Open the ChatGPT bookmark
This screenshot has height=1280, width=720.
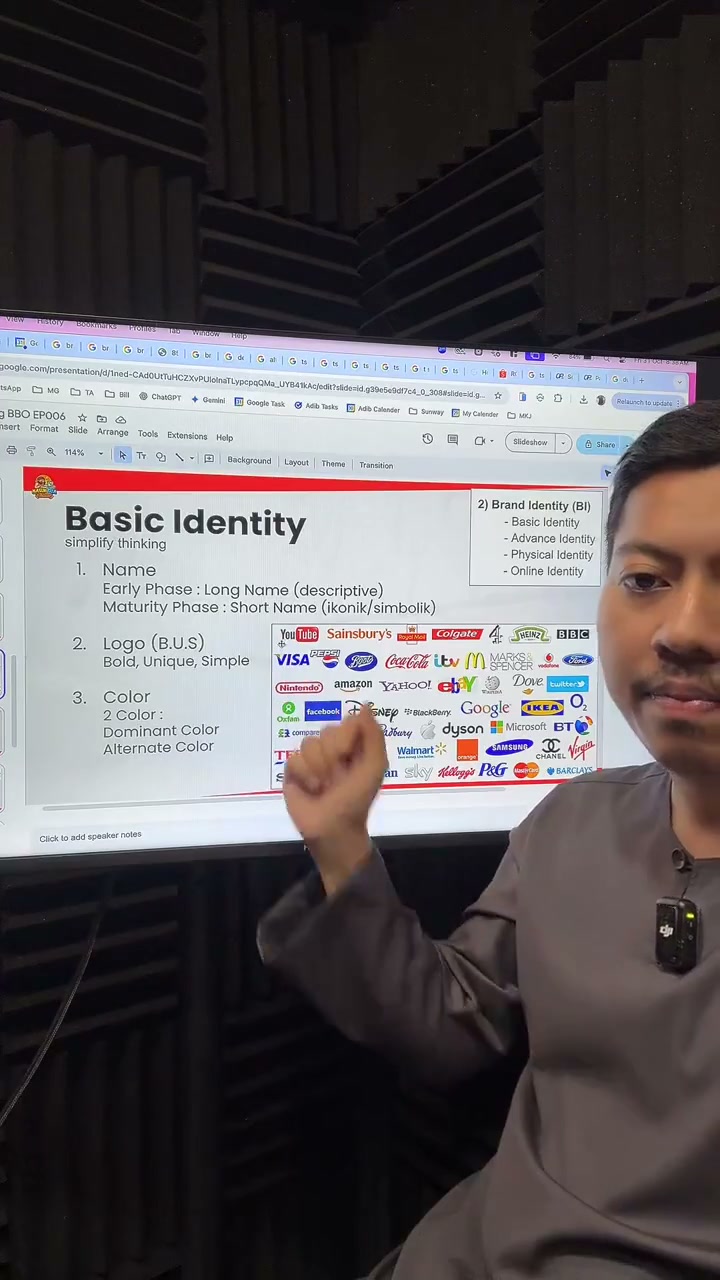click(x=160, y=397)
